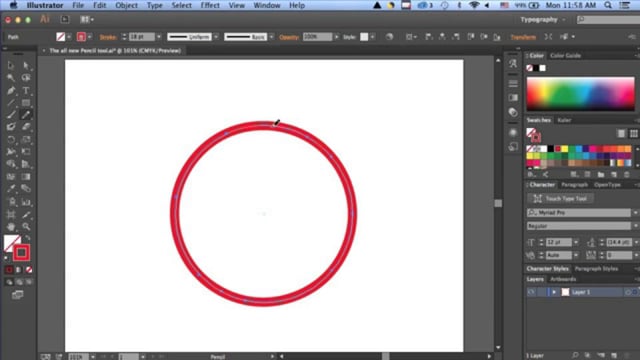Set paint mode to Color
640x360 pixels.
9,270
